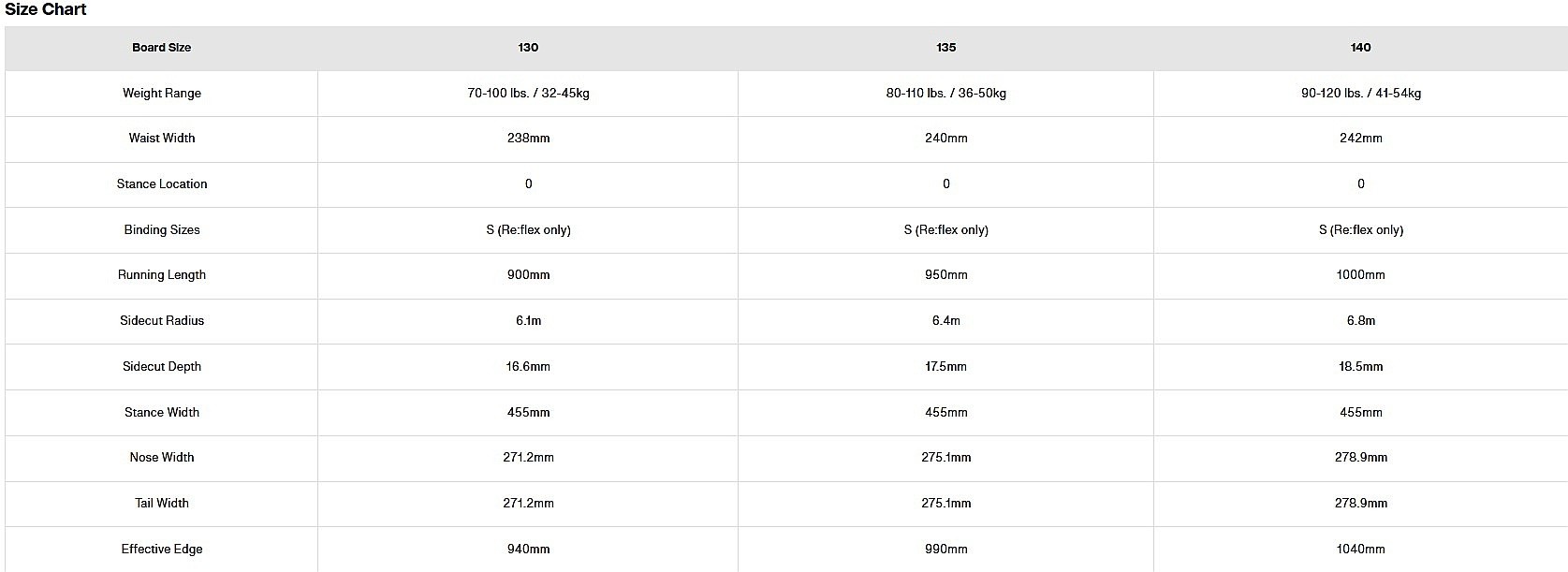Image resolution: width=1568 pixels, height=572 pixels.
Task: Click the 1000mm running length value
Action: tap(1360, 275)
